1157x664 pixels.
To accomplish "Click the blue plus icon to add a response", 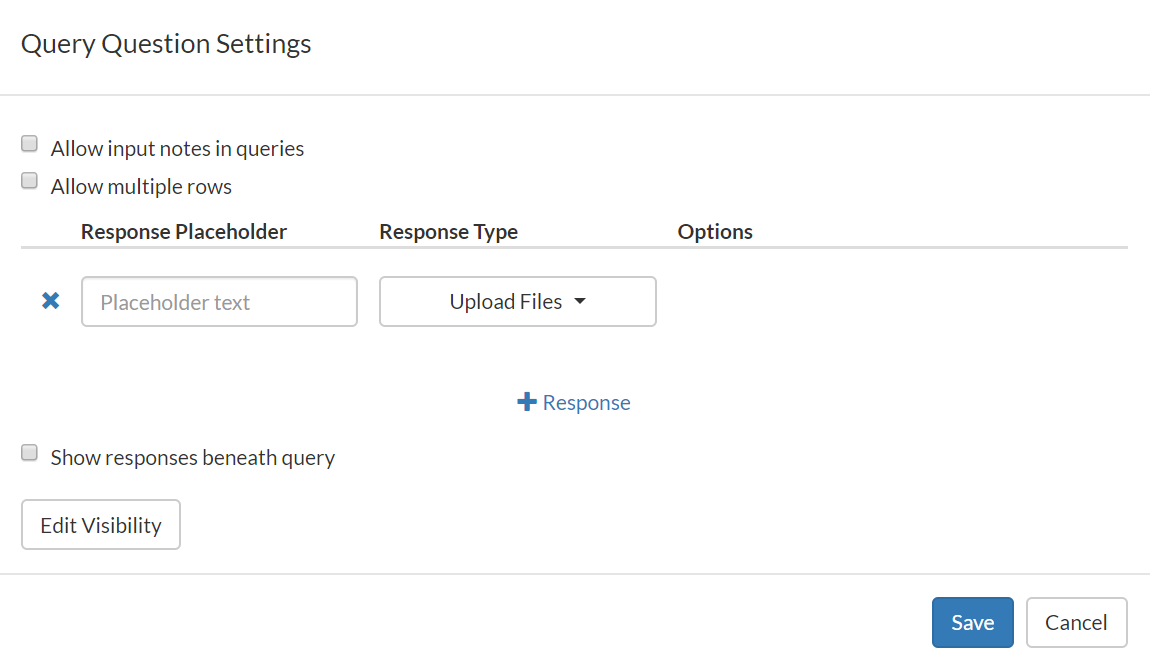I will point(527,401).
